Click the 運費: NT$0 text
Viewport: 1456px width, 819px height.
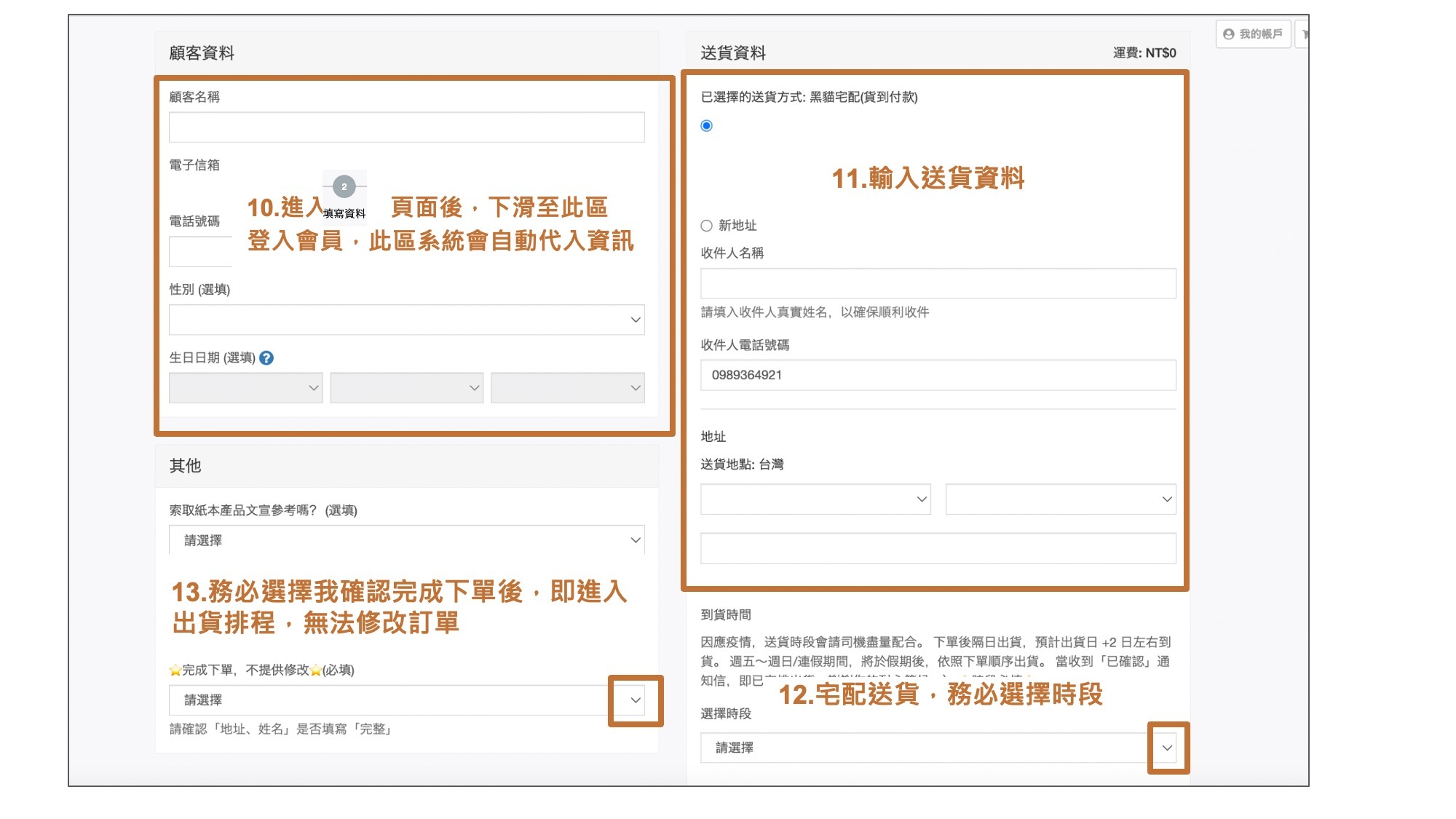[1144, 53]
